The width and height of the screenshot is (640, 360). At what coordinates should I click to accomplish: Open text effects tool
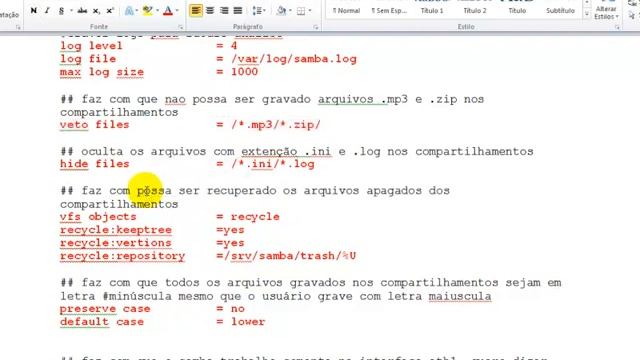point(129,11)
